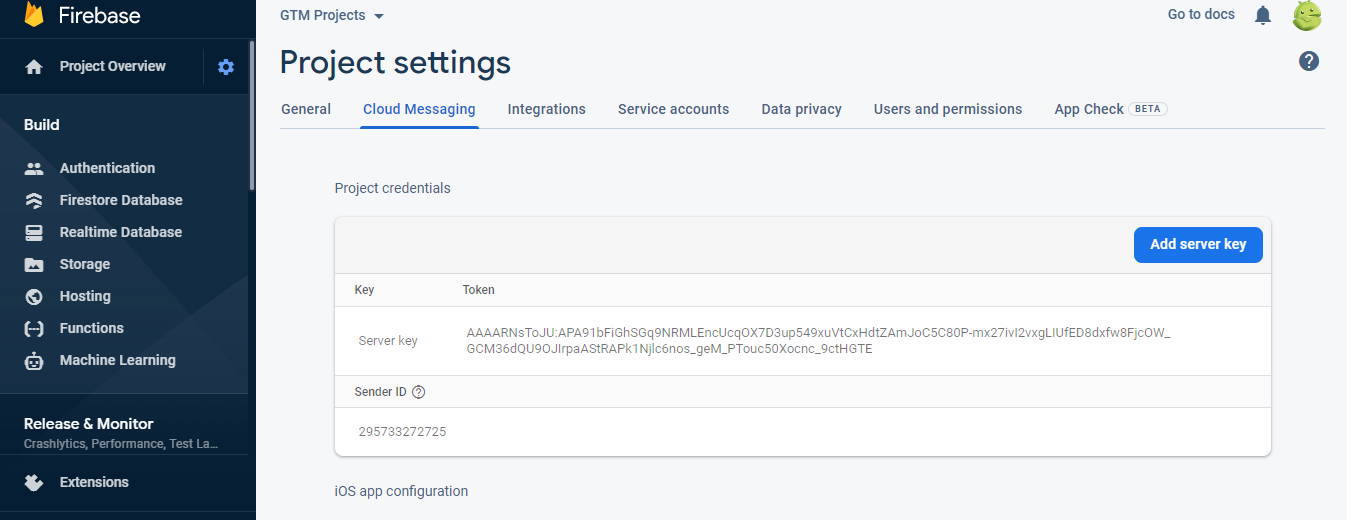Click the Functions brackets icon
Image resolution: width=1347 pixels, height=520 pixels.
click(34, 328)
